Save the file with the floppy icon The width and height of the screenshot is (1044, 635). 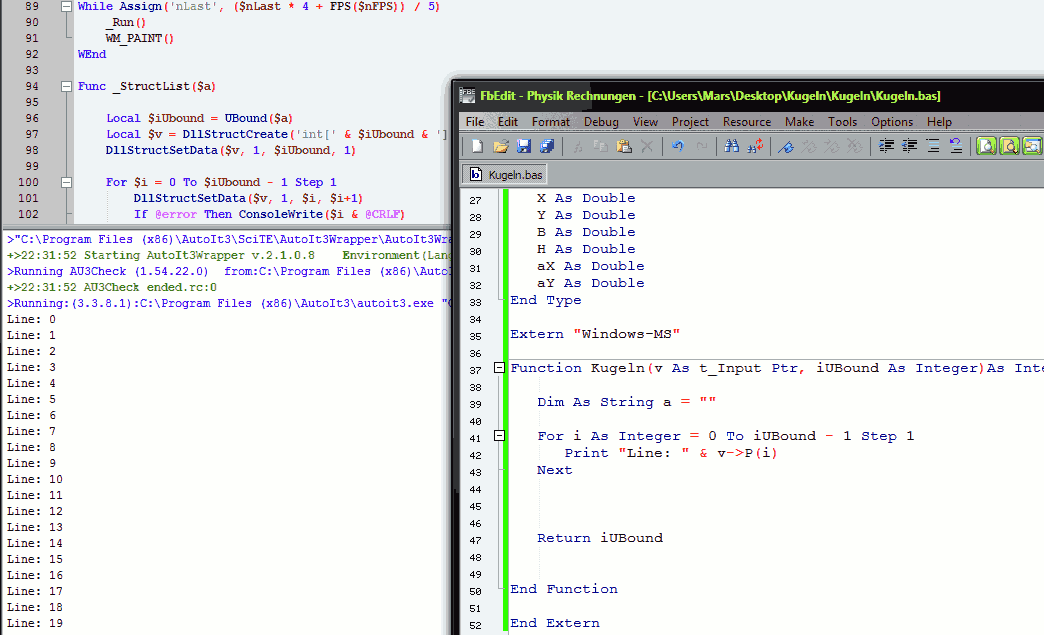tap(523, 147)
